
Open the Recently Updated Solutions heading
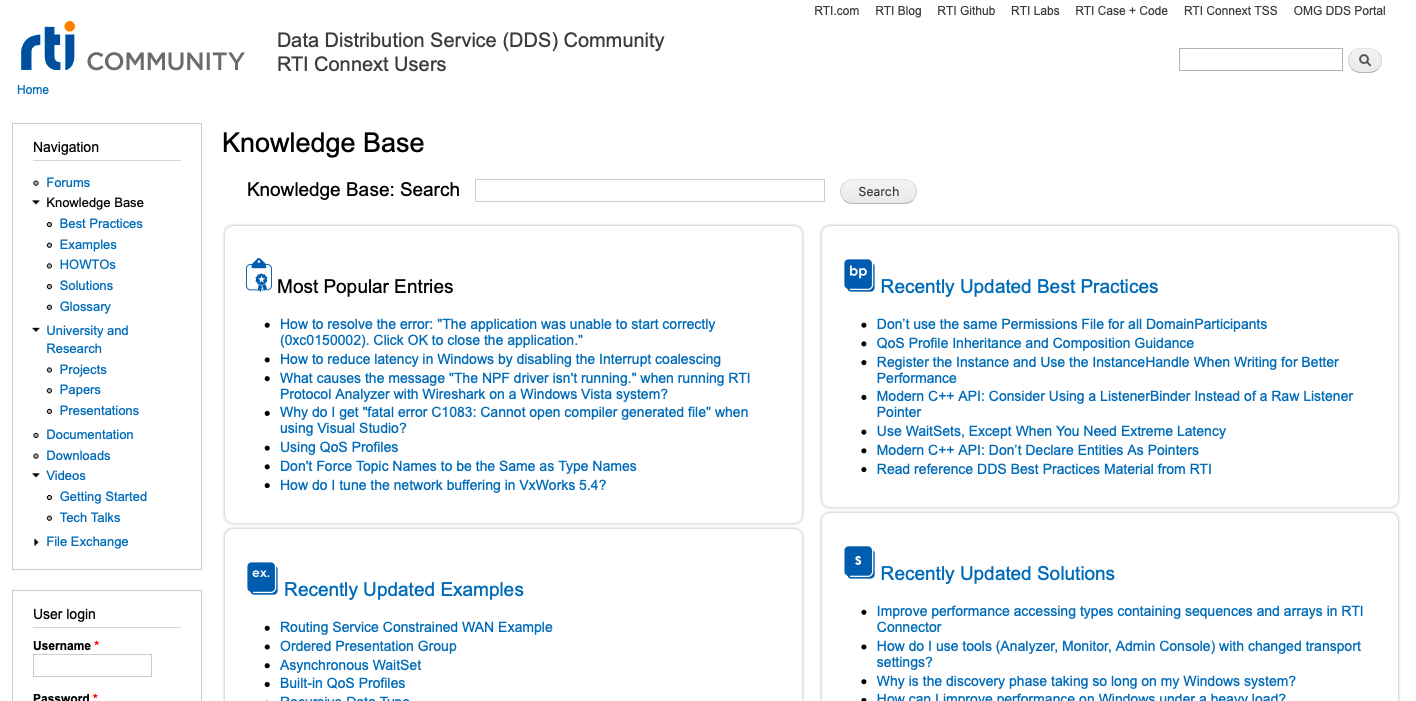(x=997, y=574)
